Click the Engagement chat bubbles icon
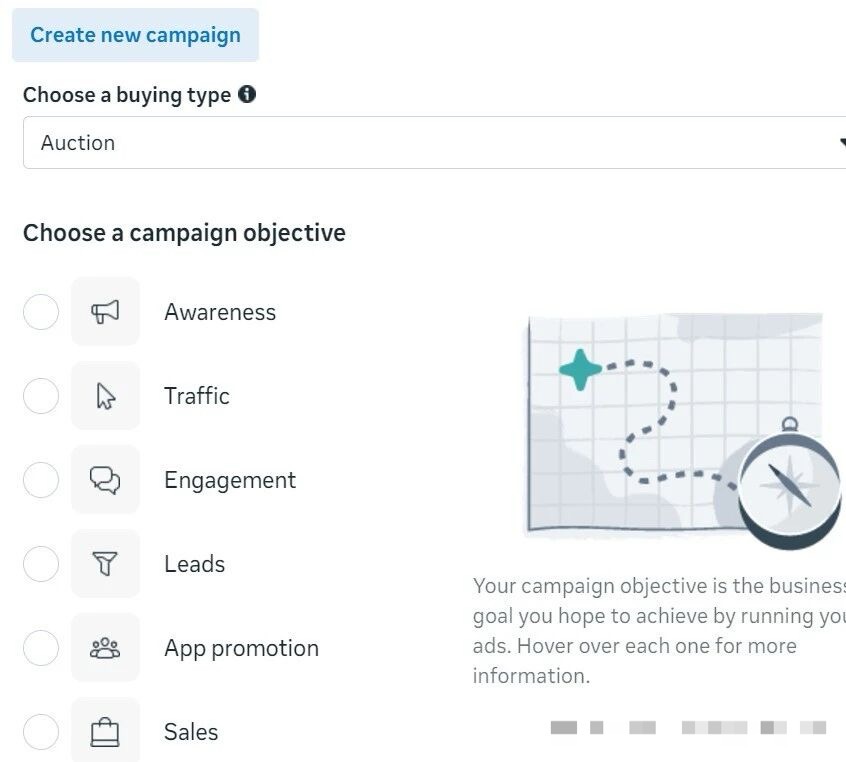The width and height of the screenshot is (846, 762). click(x=105, y=480)
